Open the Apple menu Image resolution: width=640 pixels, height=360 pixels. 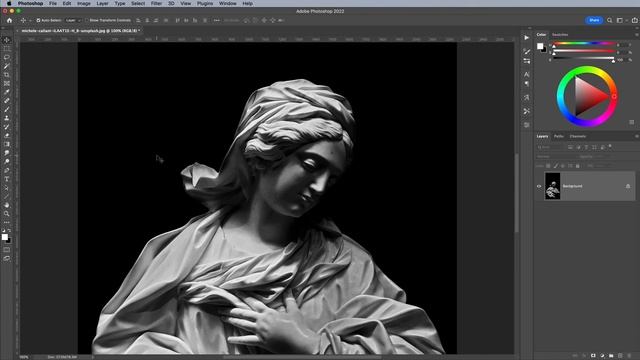click(x=9, y=3)
